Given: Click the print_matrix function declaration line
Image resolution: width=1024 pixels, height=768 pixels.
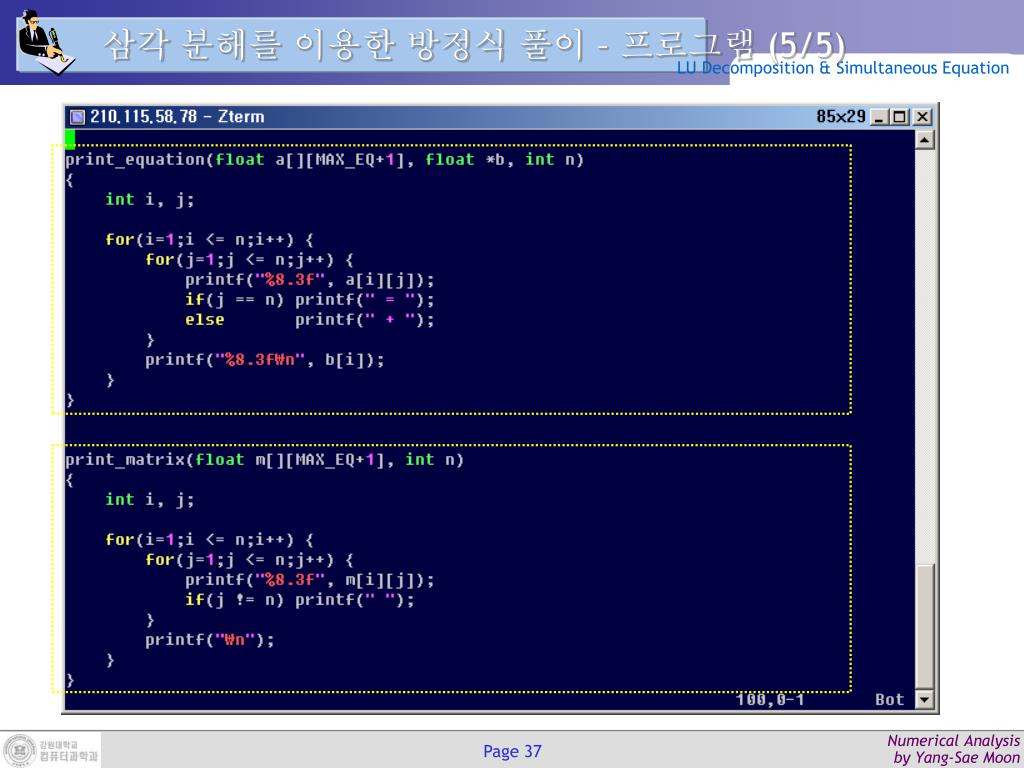Looking at the screenshot, I should tap(264, 460).
